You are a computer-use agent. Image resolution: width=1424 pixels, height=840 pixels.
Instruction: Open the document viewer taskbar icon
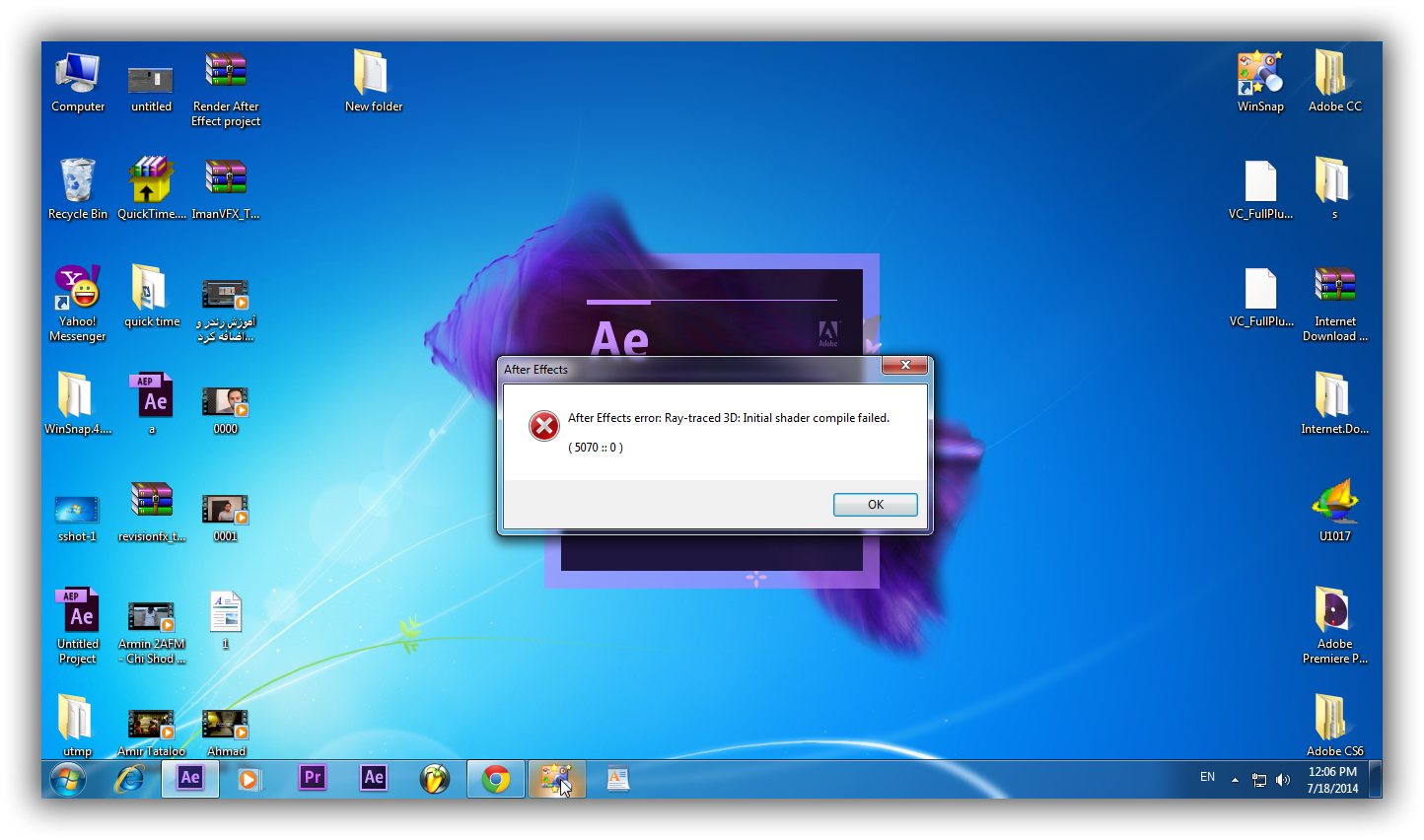(617, 779)
